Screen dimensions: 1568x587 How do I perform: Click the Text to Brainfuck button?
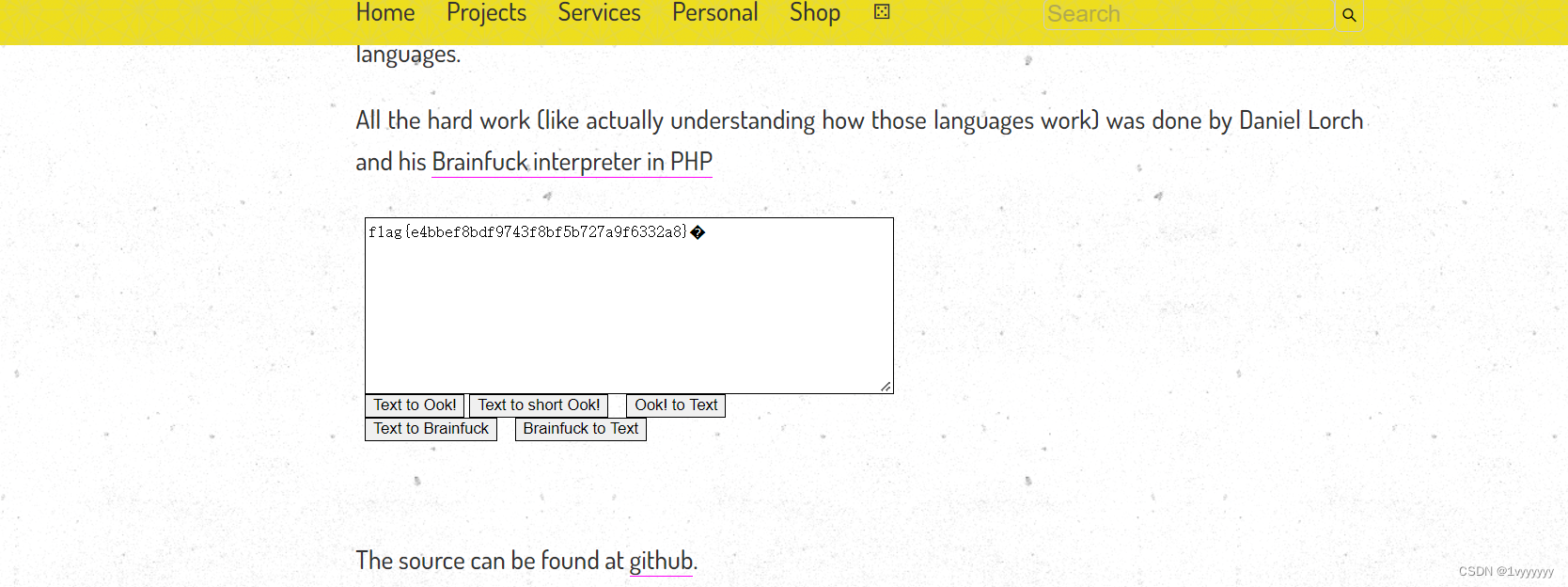click(x=431, y=429)
